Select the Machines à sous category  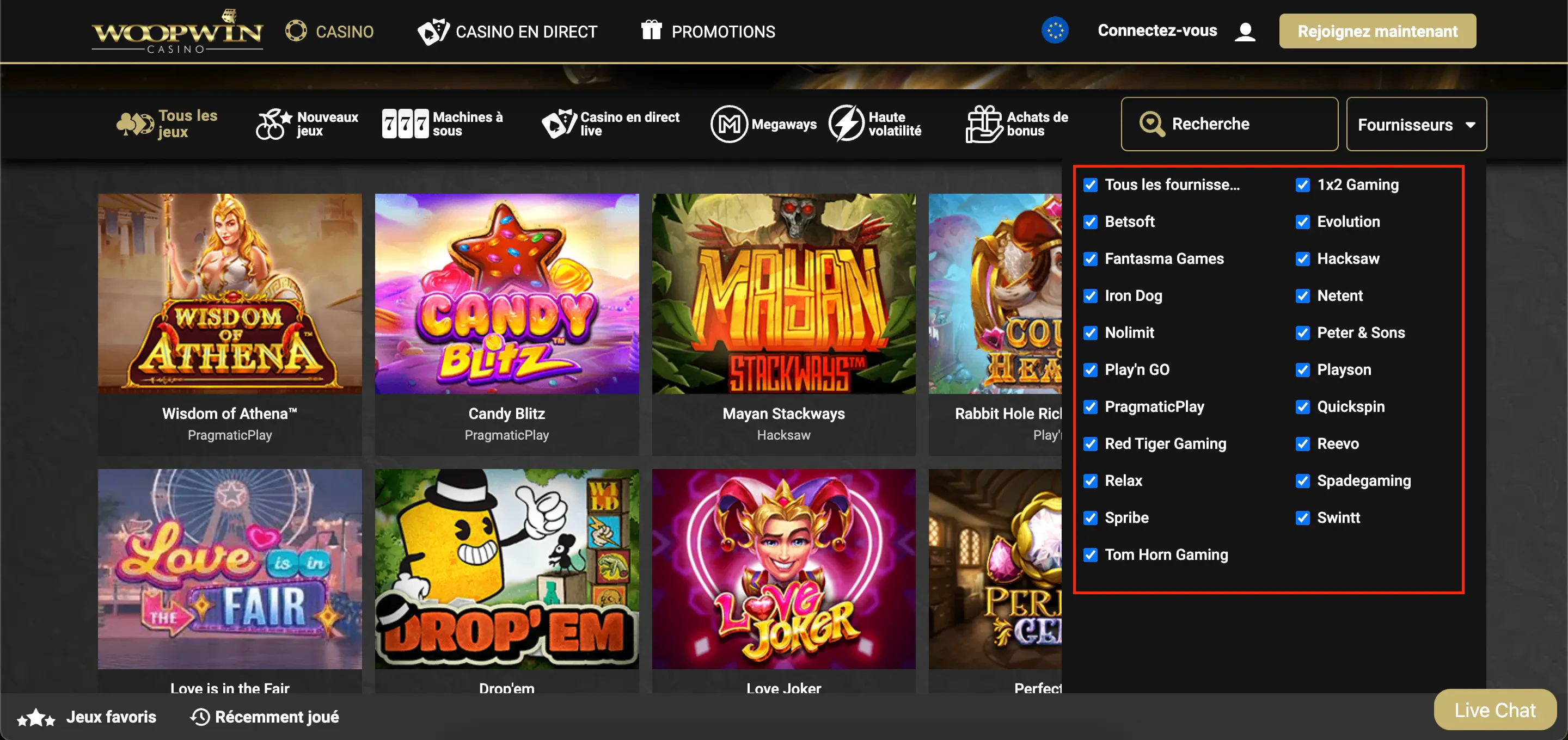coord(443,124)
